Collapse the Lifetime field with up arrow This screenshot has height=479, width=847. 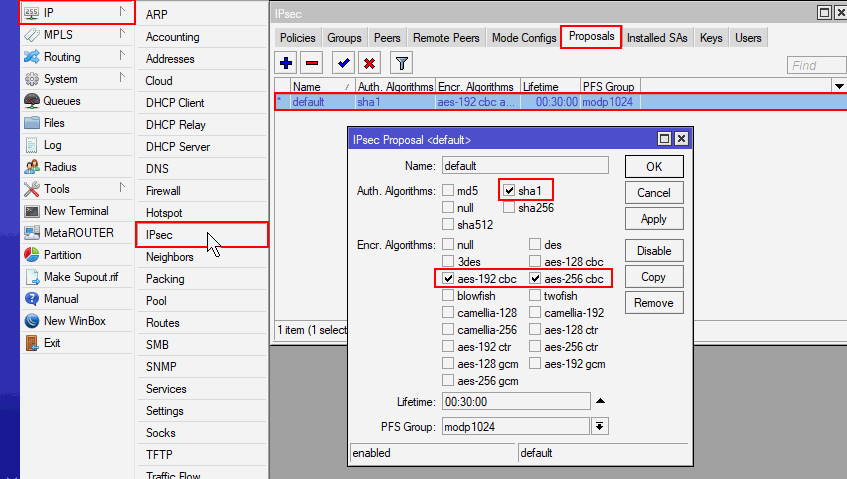point(600,401)
